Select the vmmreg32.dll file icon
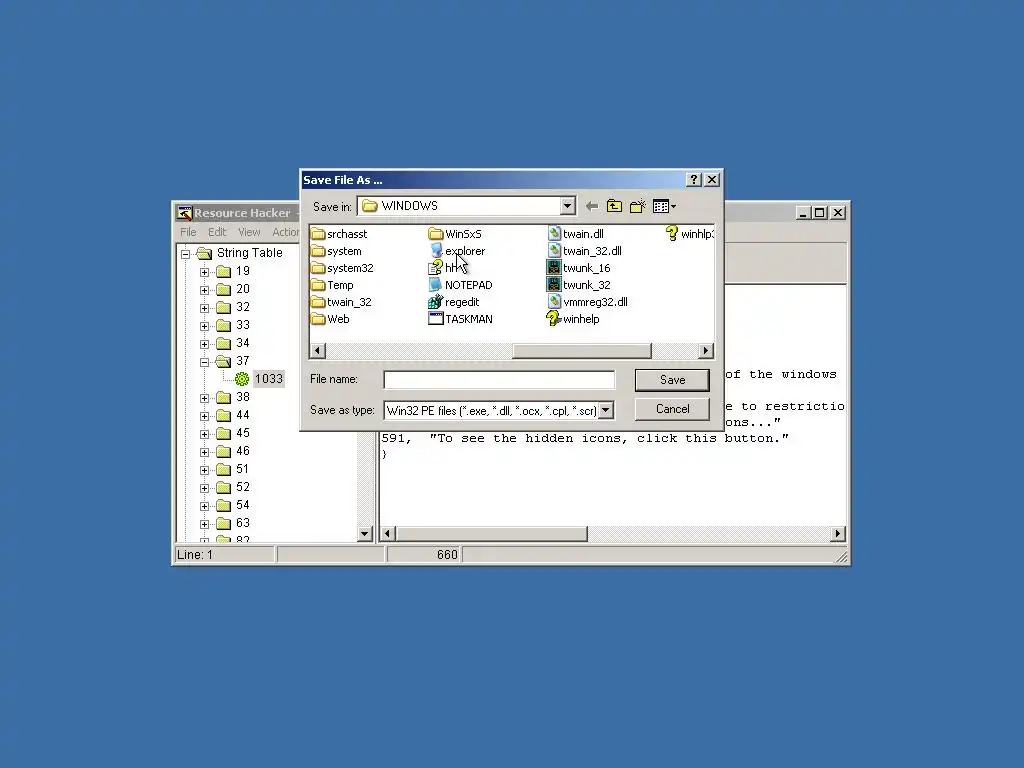This screenshot has width=1024, height=768. pos(554,302)
